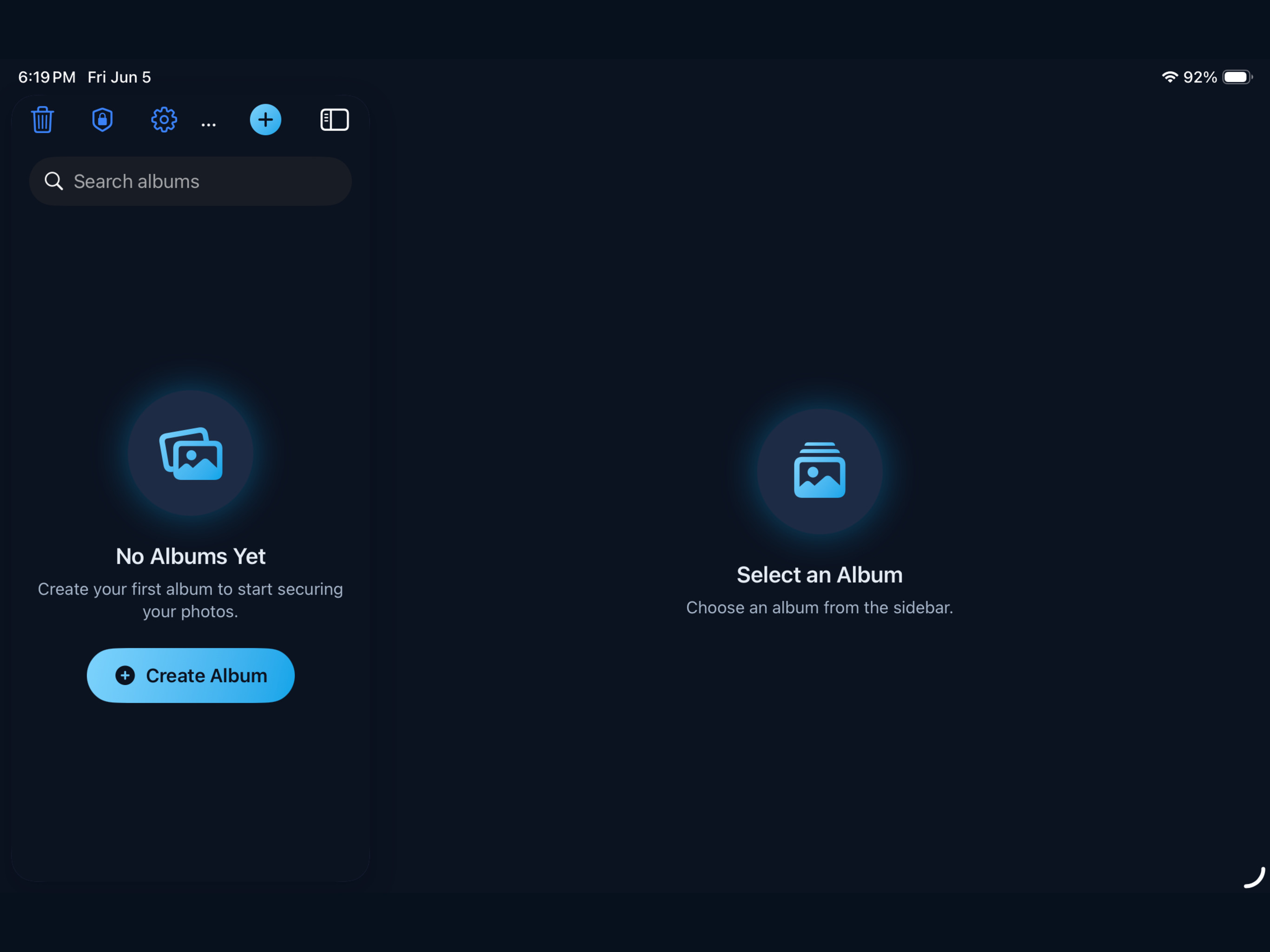Tap the round blue plus toolbar button
The image size is (1270, 952).
[x=265, y=119]
